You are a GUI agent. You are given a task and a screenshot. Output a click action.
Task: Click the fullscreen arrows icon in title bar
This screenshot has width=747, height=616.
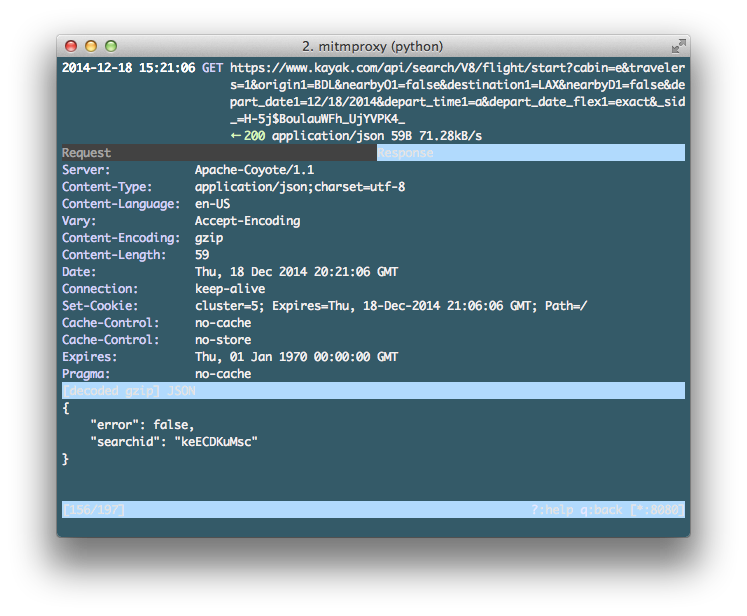coord(678,46)
